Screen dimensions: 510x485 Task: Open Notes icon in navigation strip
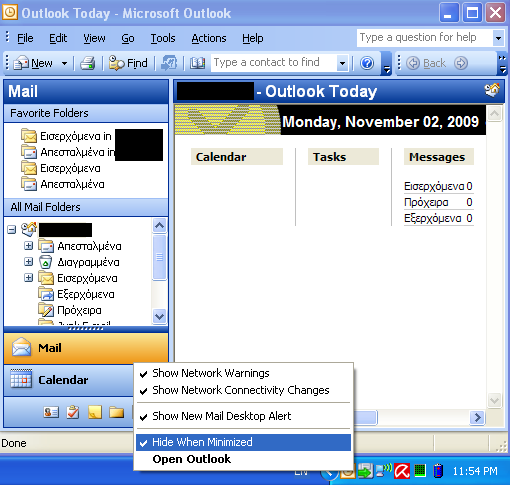95,412
